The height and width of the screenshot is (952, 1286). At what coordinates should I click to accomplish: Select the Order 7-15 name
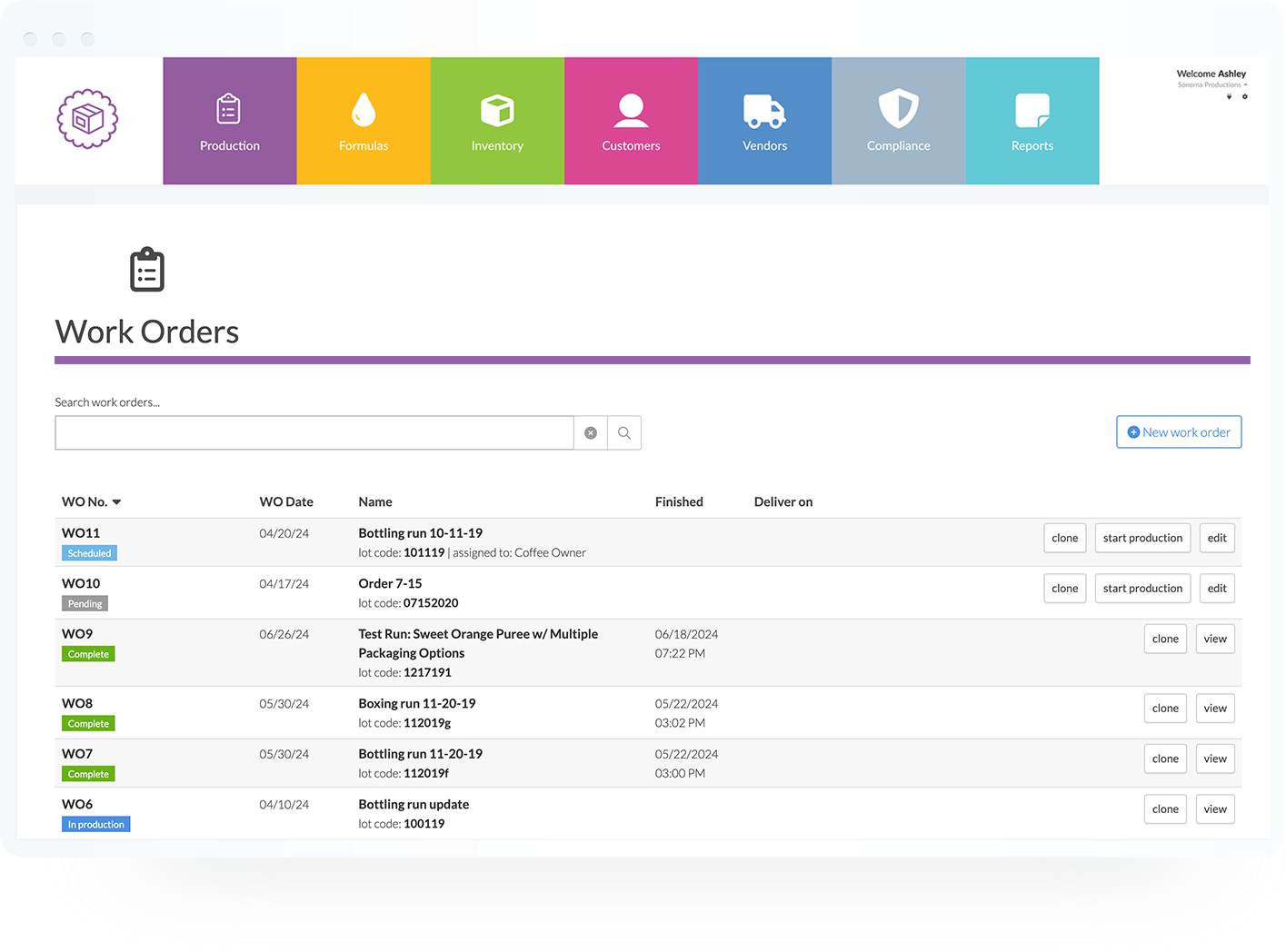[x=390, y=584]
